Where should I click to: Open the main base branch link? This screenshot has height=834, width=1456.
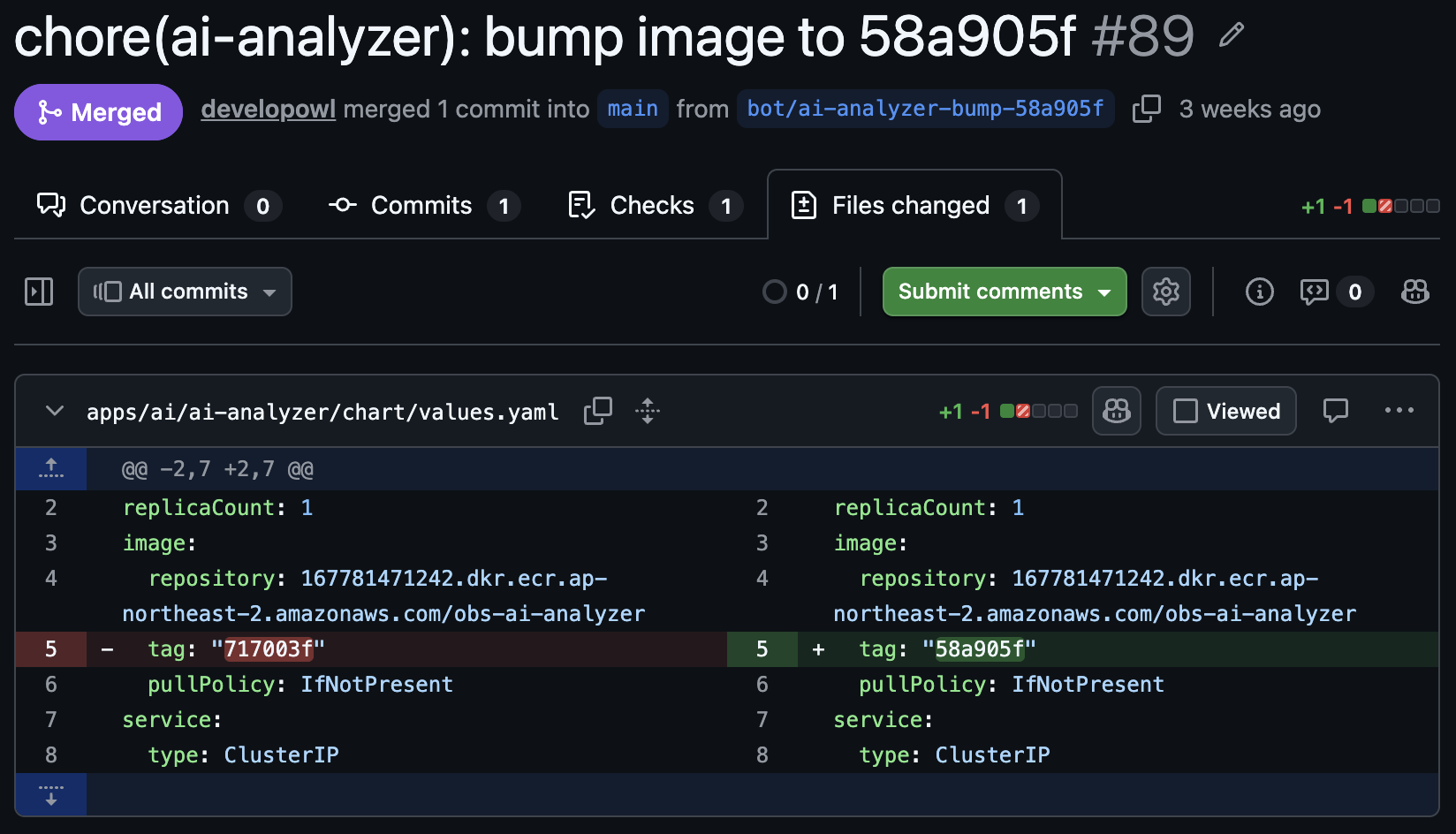(633, 109)
